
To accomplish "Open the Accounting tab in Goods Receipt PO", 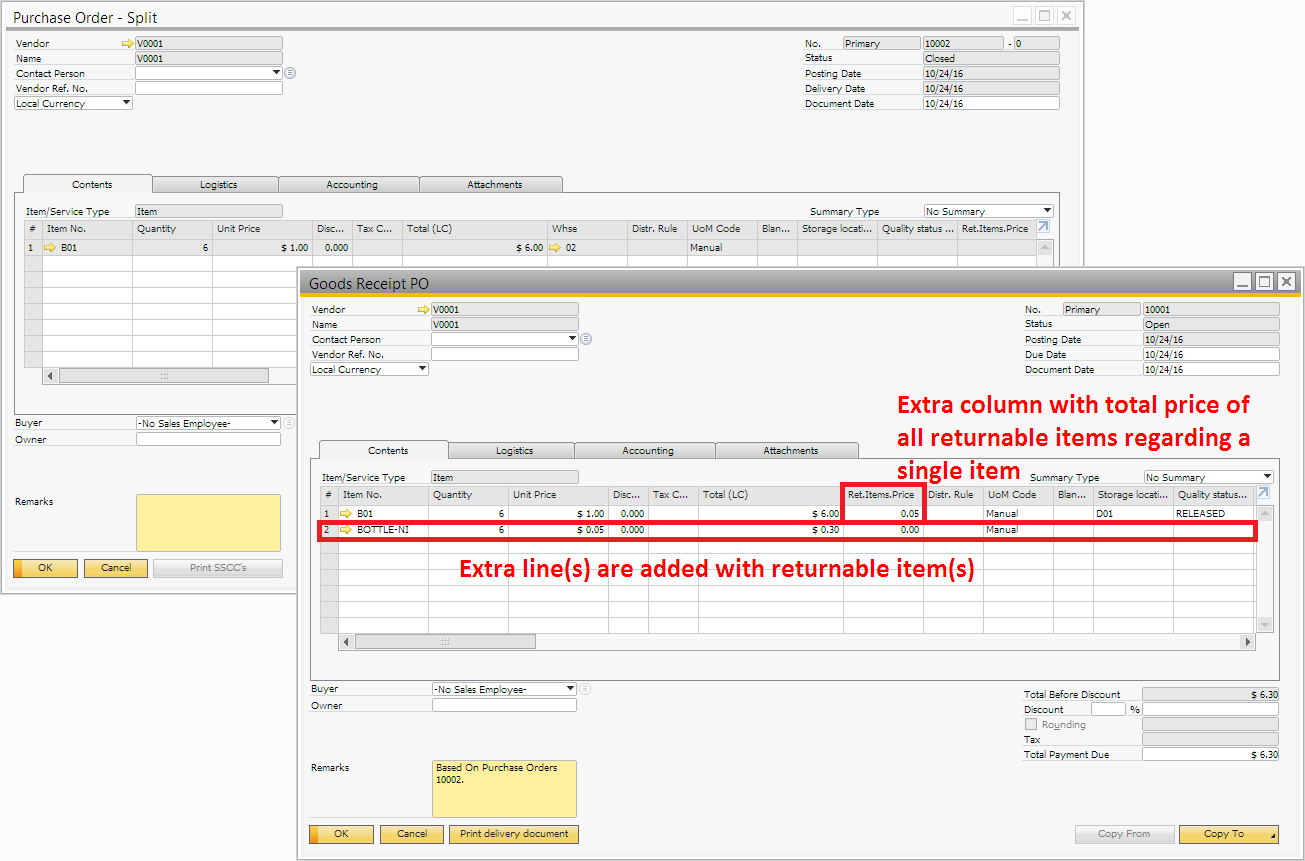I will click(648, 451).
